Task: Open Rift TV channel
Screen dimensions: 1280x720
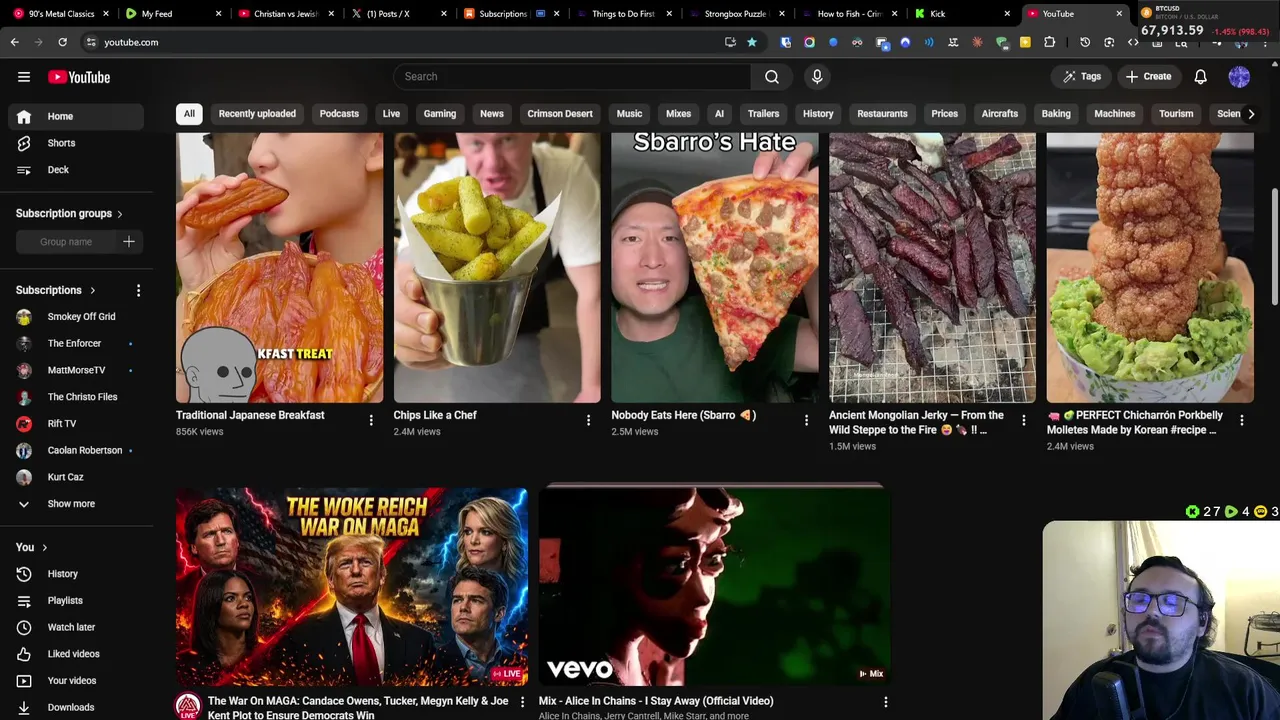Action: 76,424
